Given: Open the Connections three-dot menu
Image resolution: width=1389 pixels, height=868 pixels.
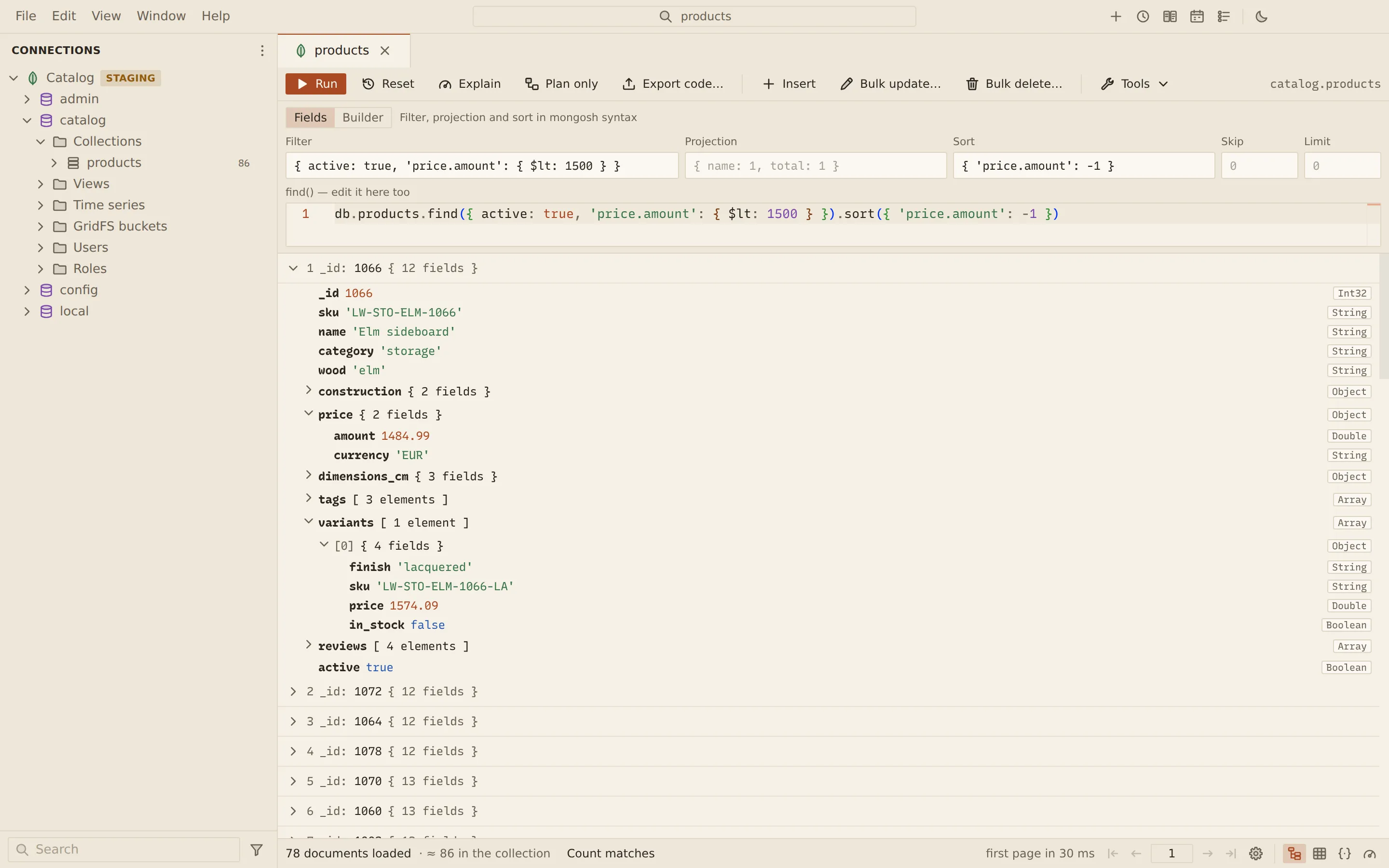Looking at the screenshot, I should (262, 51).
